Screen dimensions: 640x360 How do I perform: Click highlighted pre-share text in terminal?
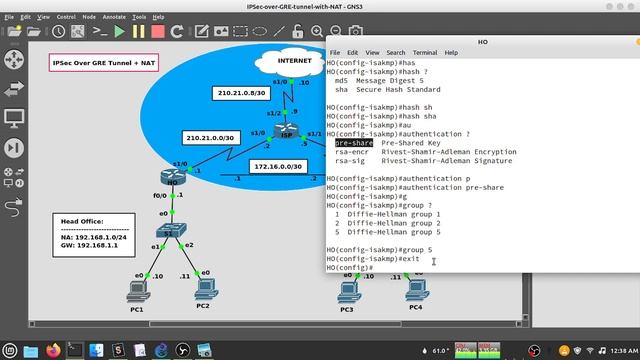click(354, 143)
